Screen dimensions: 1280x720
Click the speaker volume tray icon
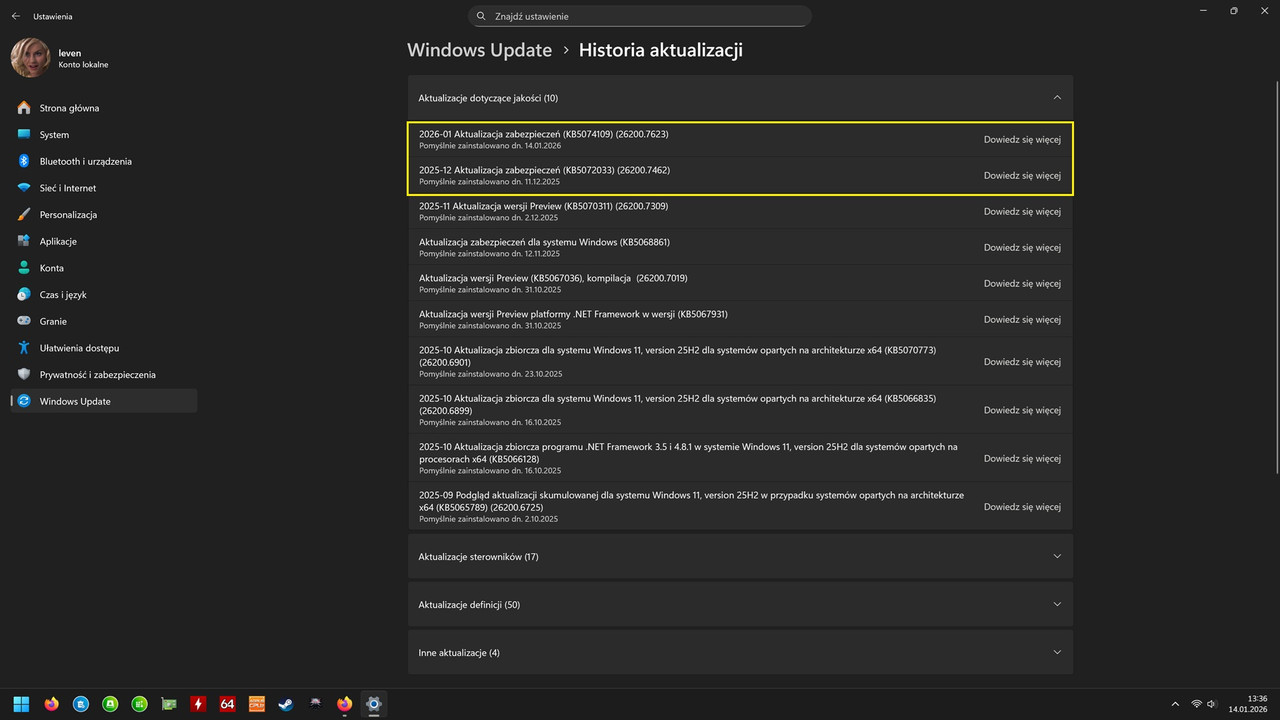[x=1211, y=704]
